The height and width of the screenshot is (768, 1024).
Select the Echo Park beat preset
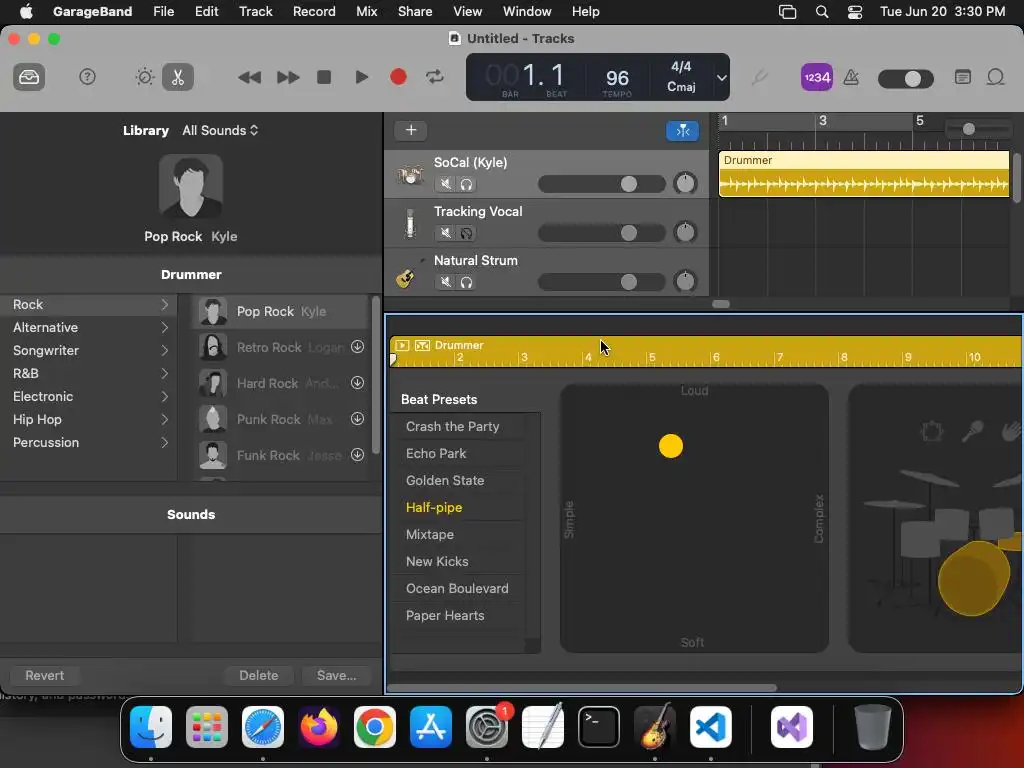click(x=436, y=453)
